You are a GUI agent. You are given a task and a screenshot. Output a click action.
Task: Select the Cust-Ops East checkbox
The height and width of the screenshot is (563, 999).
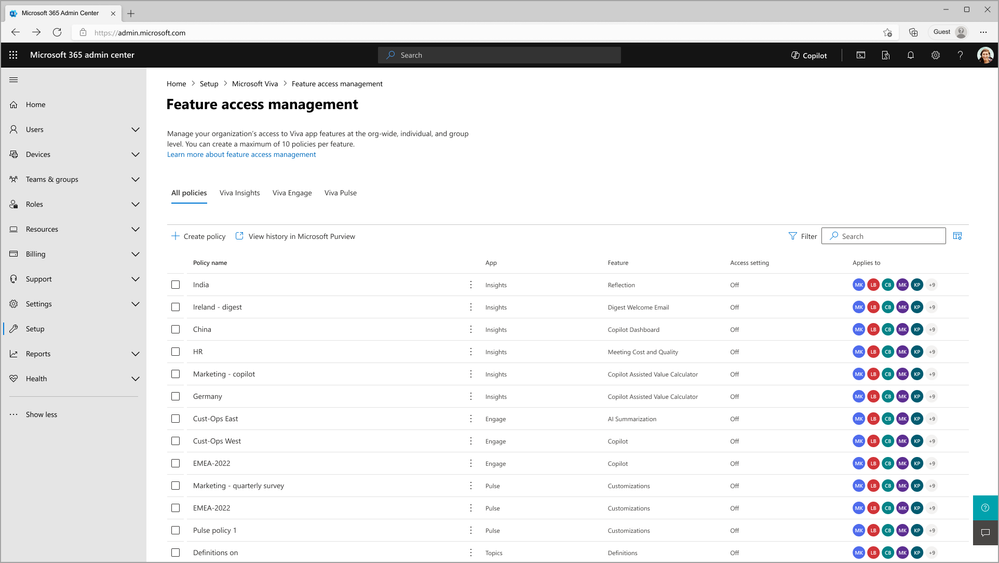pos(175,418)
